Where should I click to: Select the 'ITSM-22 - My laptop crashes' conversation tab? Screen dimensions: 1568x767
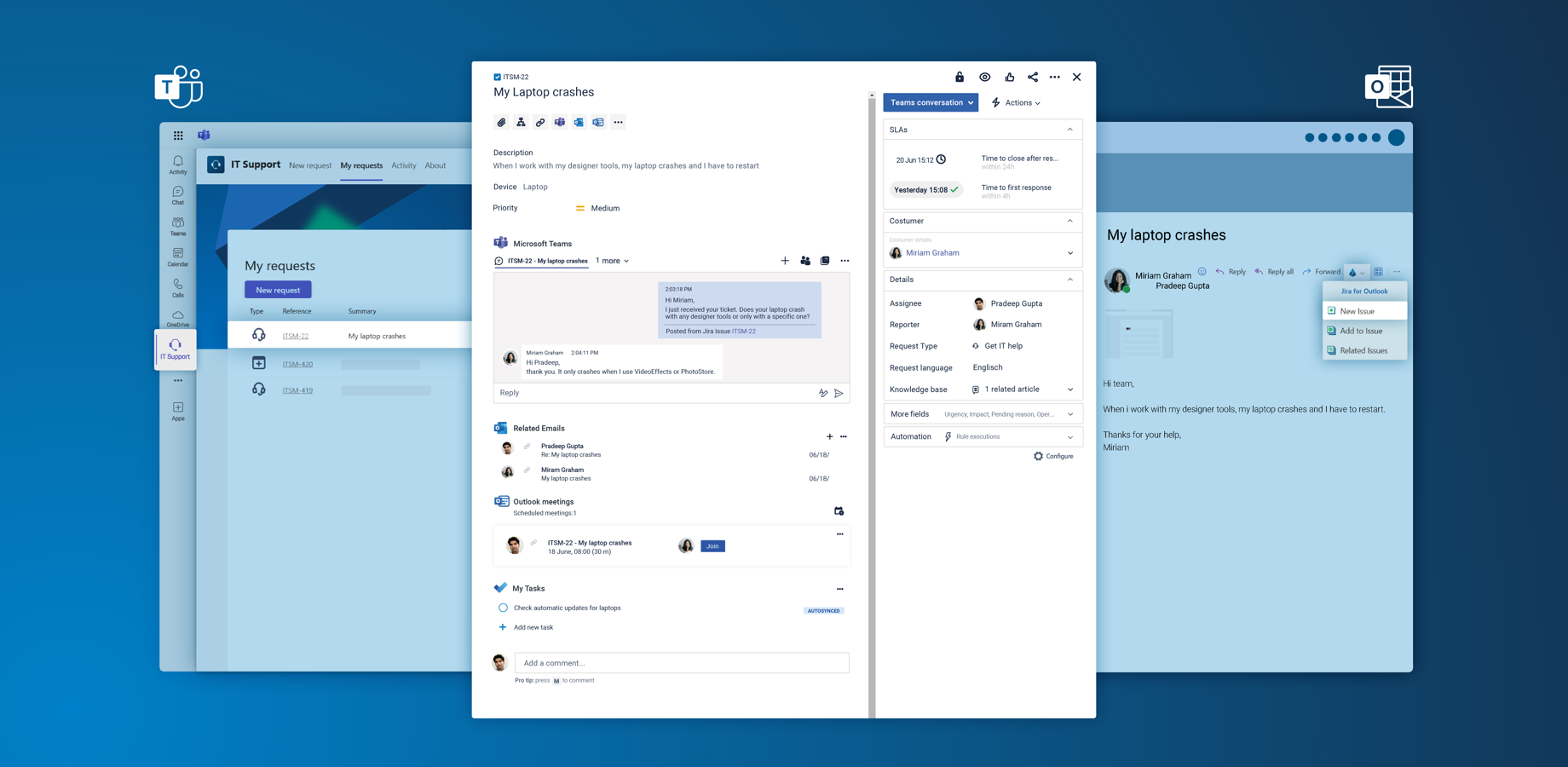tap(541, 261)
